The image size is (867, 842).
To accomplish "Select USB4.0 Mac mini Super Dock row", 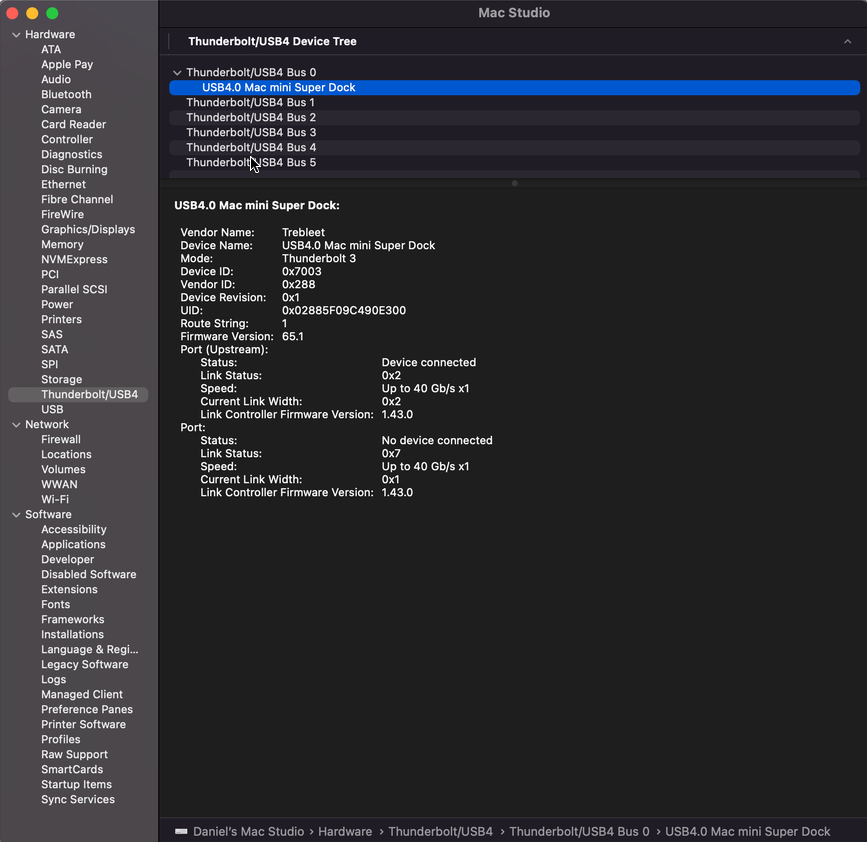I will [x=514, y=87].
